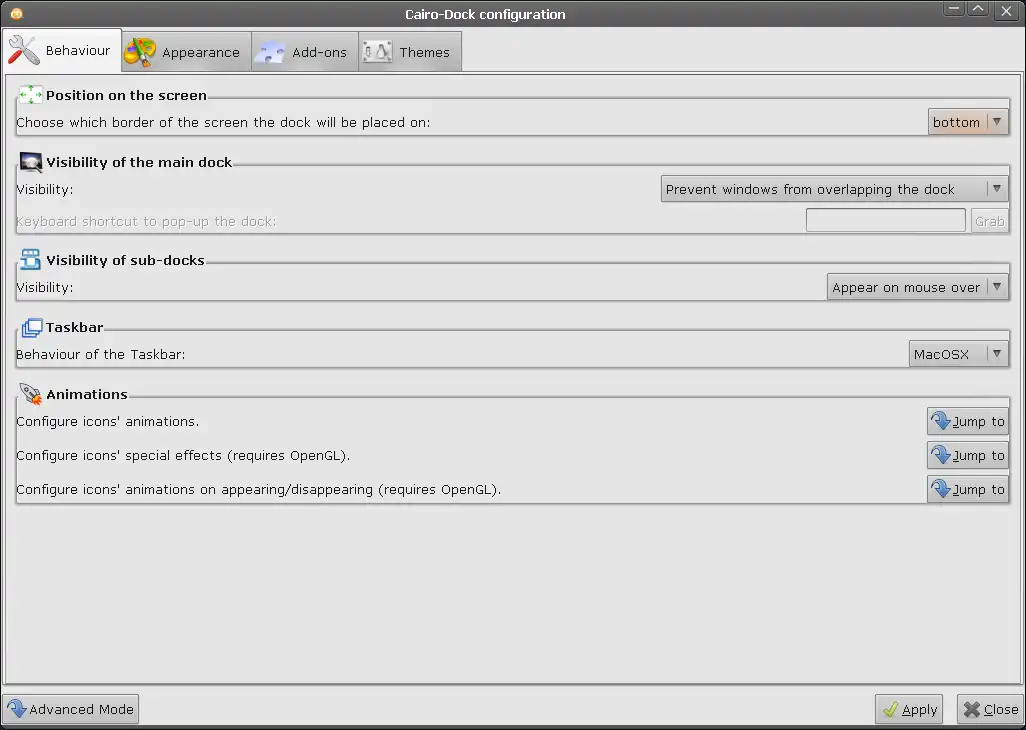Click the Position on the screen arrows icon
This screenshot has height=730, width=1026.
[x=31, y=95]
